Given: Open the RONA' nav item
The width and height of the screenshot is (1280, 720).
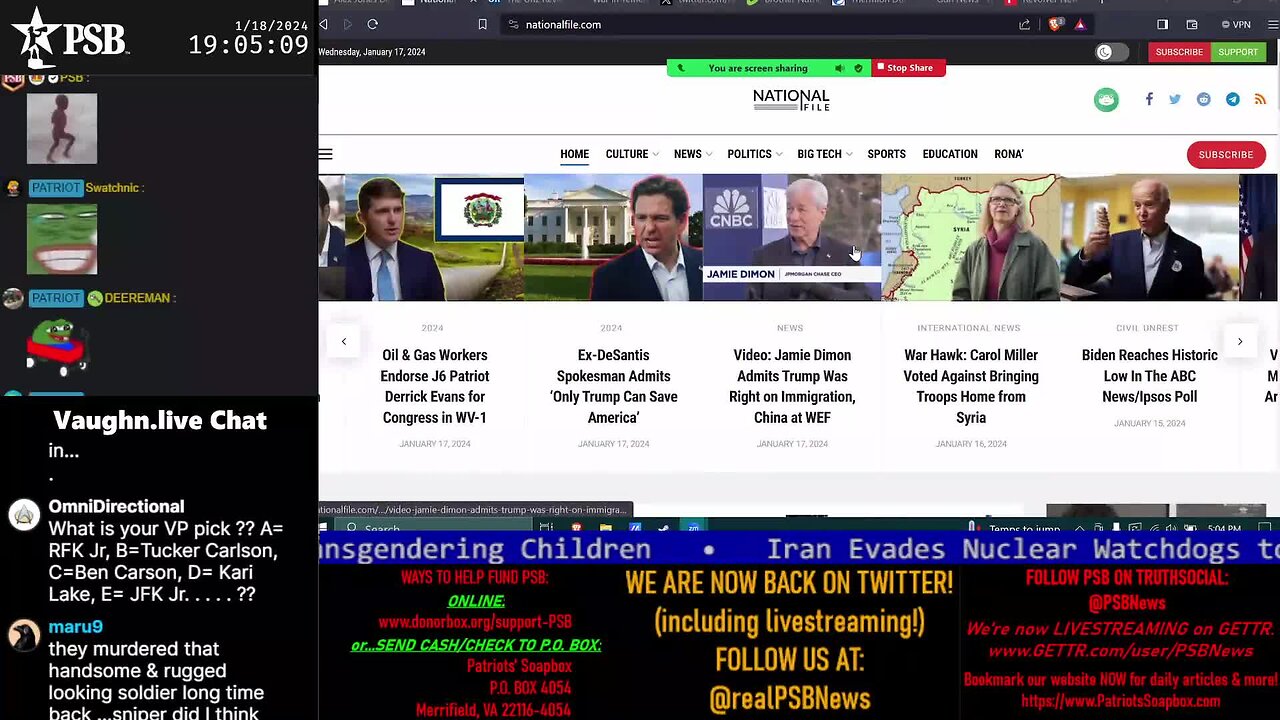Looking at the screenshot, I should click(1008, 154).
